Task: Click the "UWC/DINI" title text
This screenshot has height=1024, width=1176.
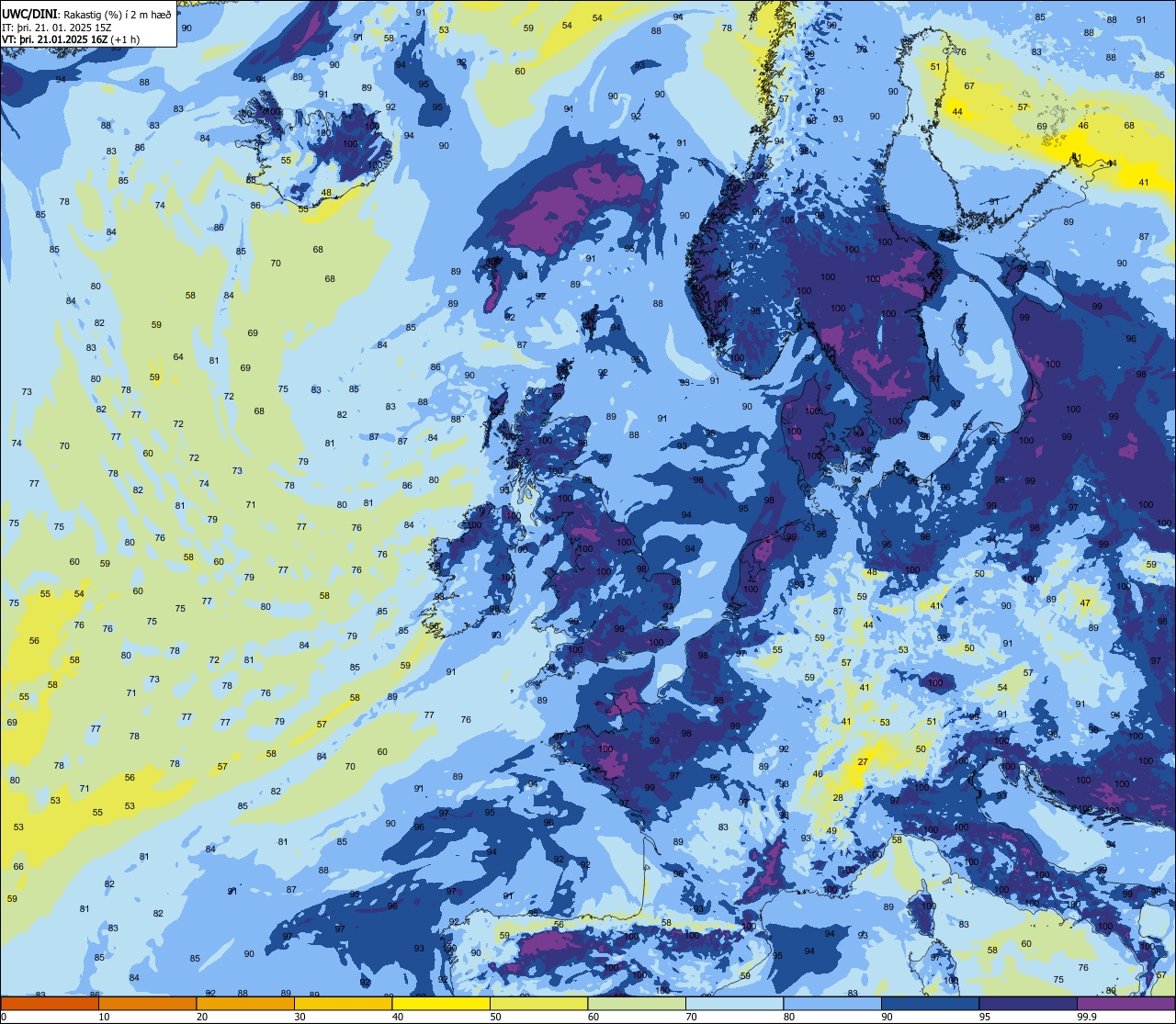Action: click(x=29, y=15)
